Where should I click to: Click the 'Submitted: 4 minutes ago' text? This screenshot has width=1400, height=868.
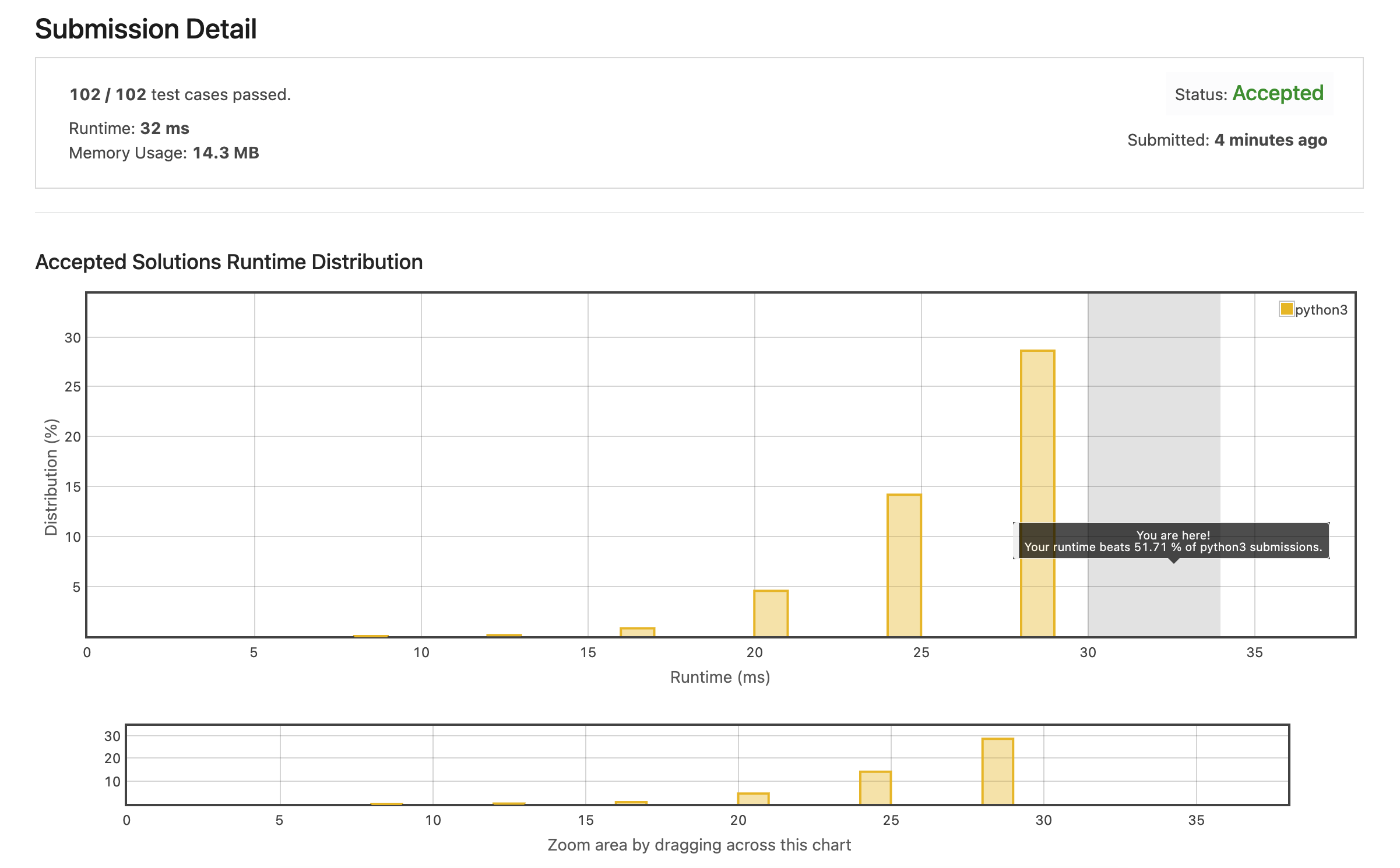pyautogui.click(x=1227, y=140)
